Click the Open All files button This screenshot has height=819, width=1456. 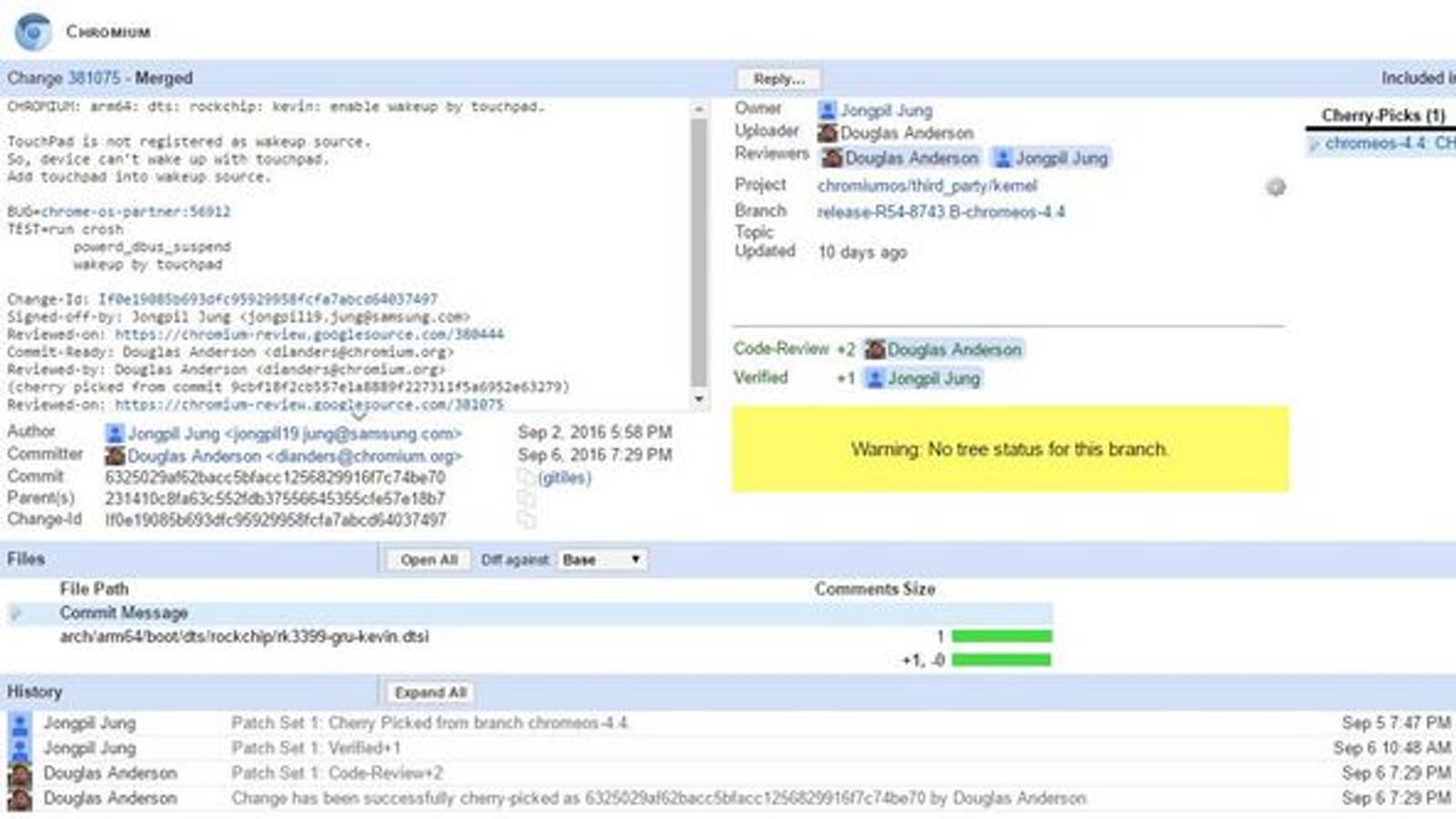pos(429,560)
